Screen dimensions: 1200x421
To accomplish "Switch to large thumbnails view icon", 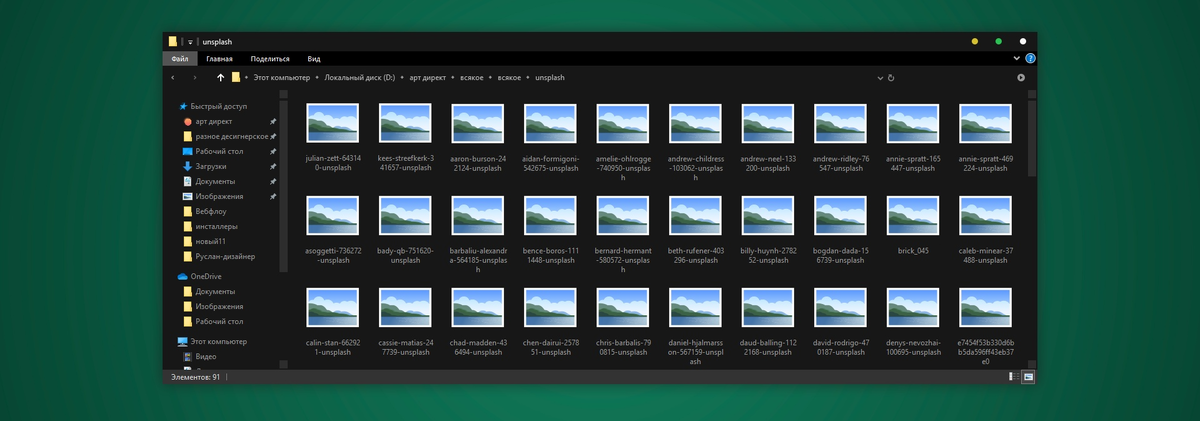I will 1028,377.
